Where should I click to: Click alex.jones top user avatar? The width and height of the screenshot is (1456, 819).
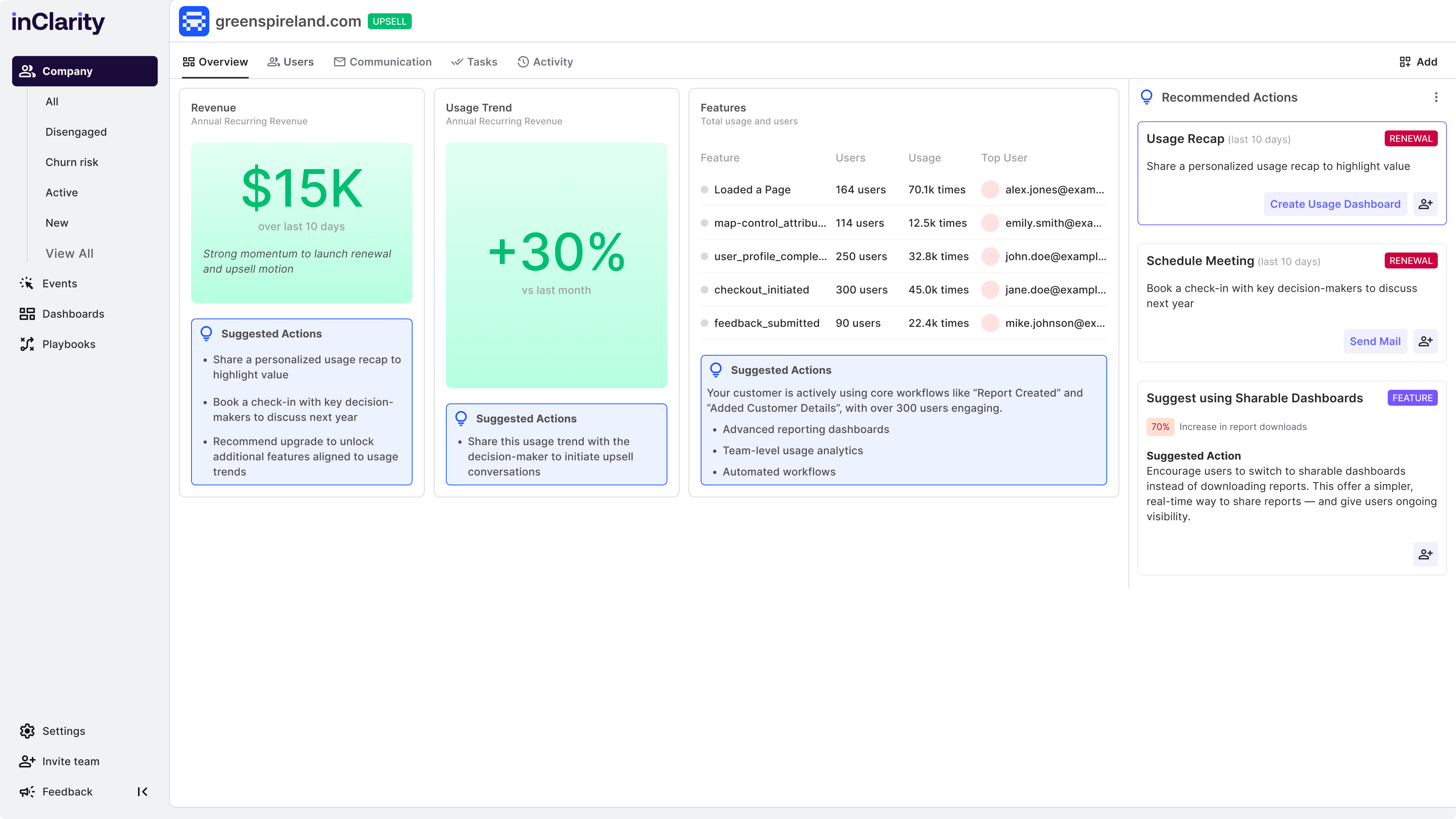pos(990,190)
